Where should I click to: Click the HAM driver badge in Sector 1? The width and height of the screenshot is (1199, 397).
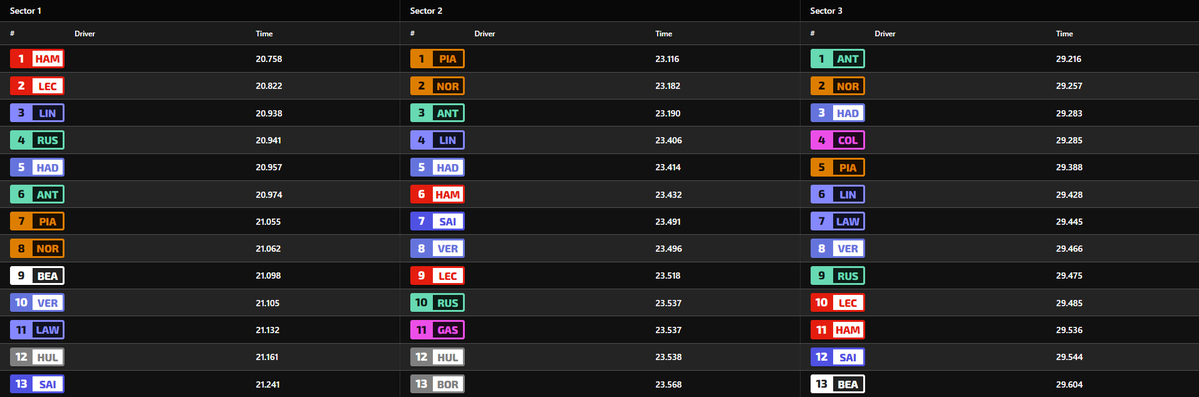point(37,59)
